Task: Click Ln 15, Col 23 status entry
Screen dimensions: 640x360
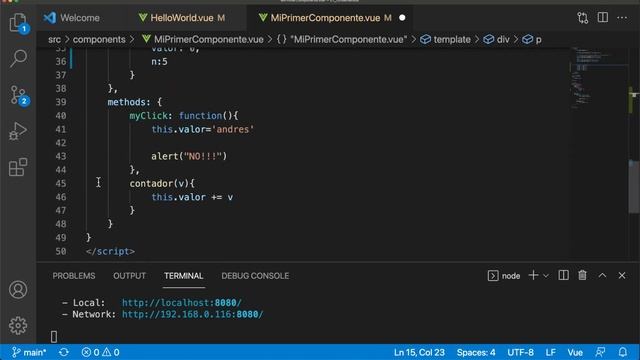Action: pyautogui.click(x=419, y=352)
